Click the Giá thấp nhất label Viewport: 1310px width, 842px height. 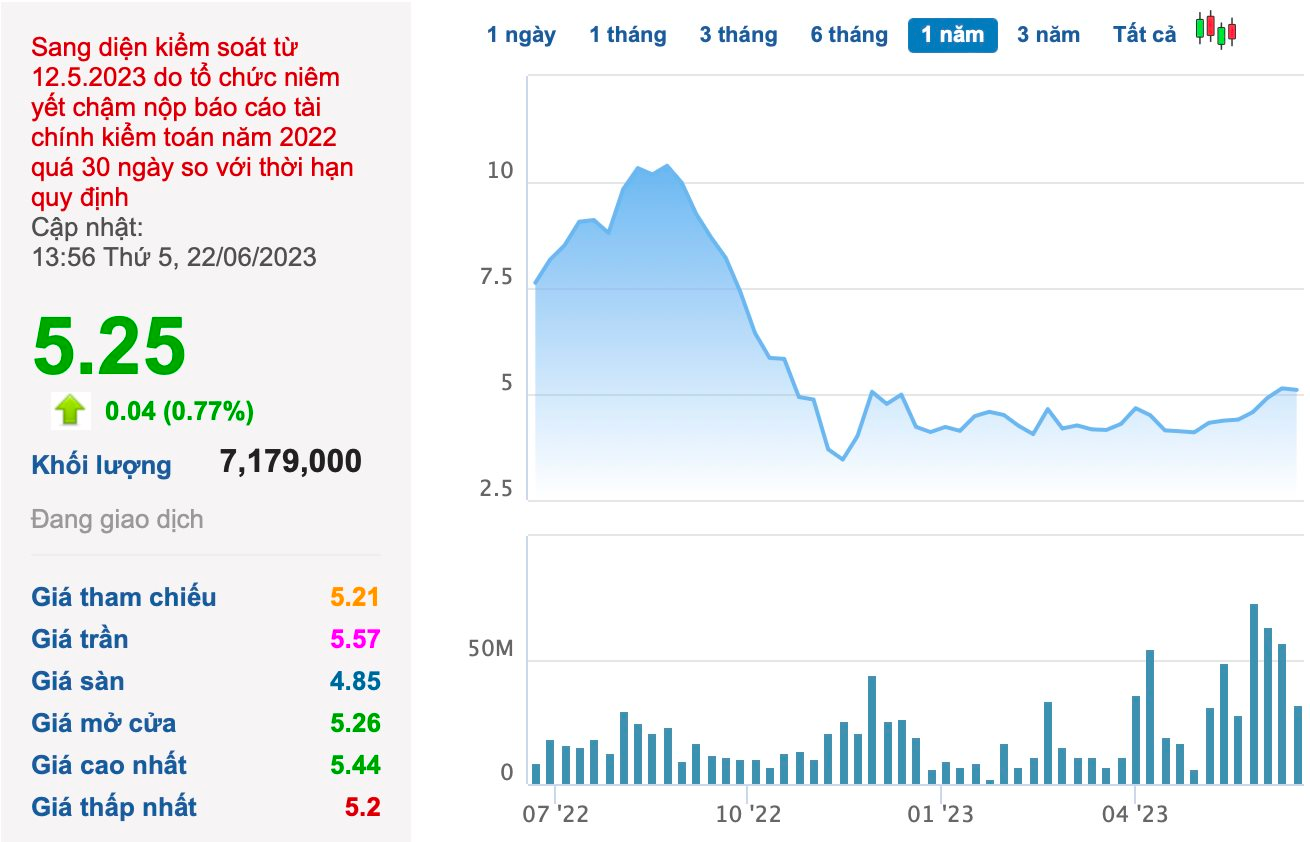coord(114,807)
